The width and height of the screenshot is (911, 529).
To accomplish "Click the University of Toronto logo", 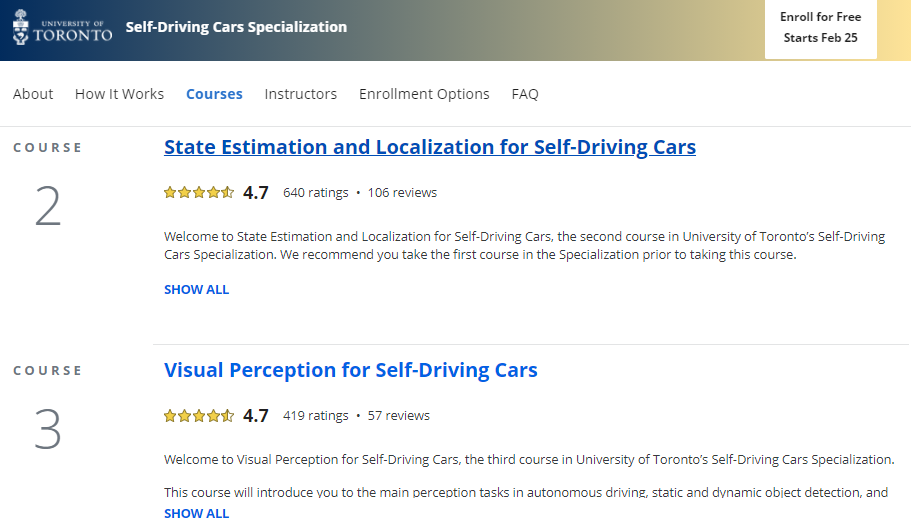I will click(x=62, y=27).
